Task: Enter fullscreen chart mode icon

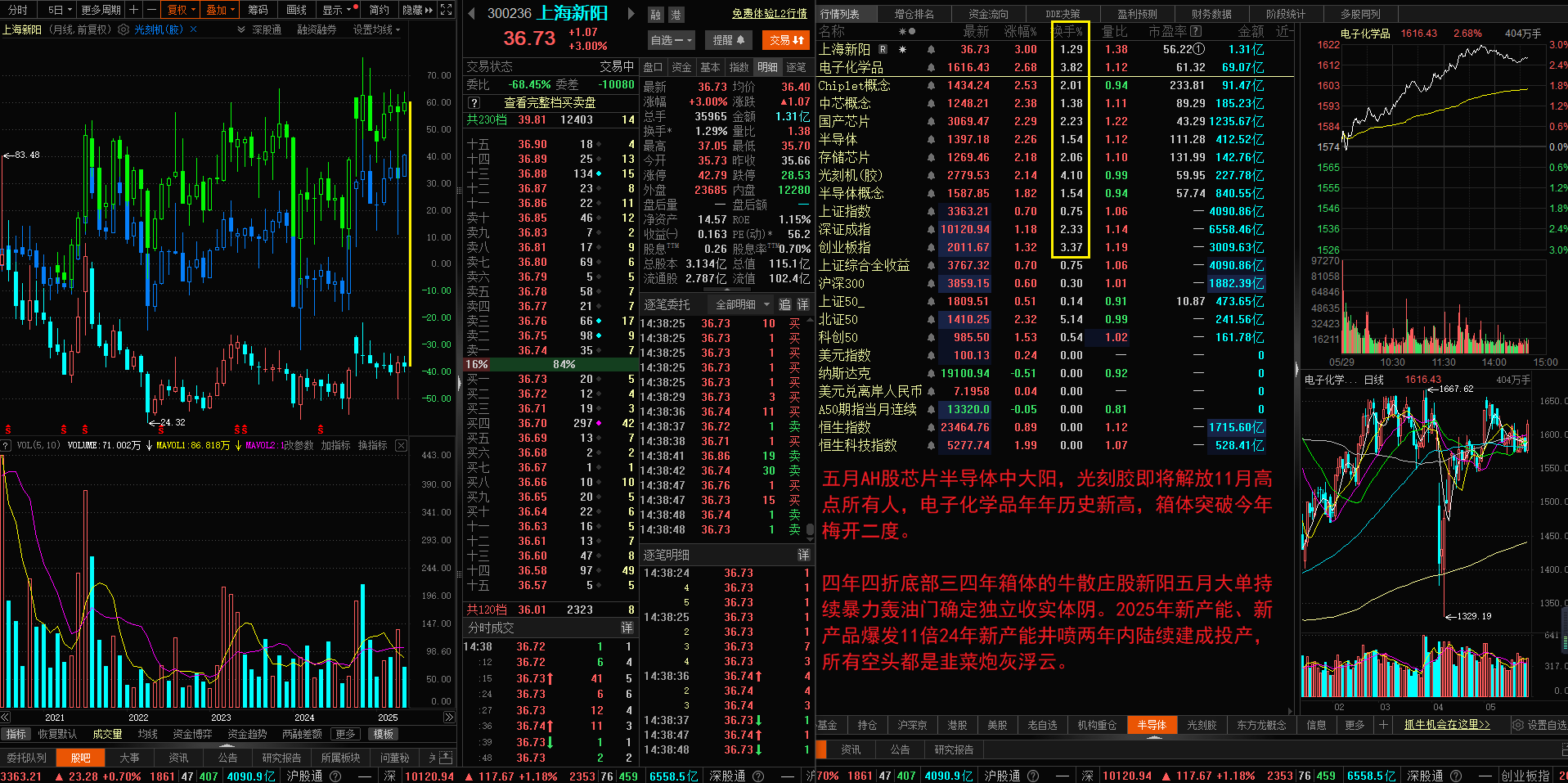Action: tap(446, 10)
